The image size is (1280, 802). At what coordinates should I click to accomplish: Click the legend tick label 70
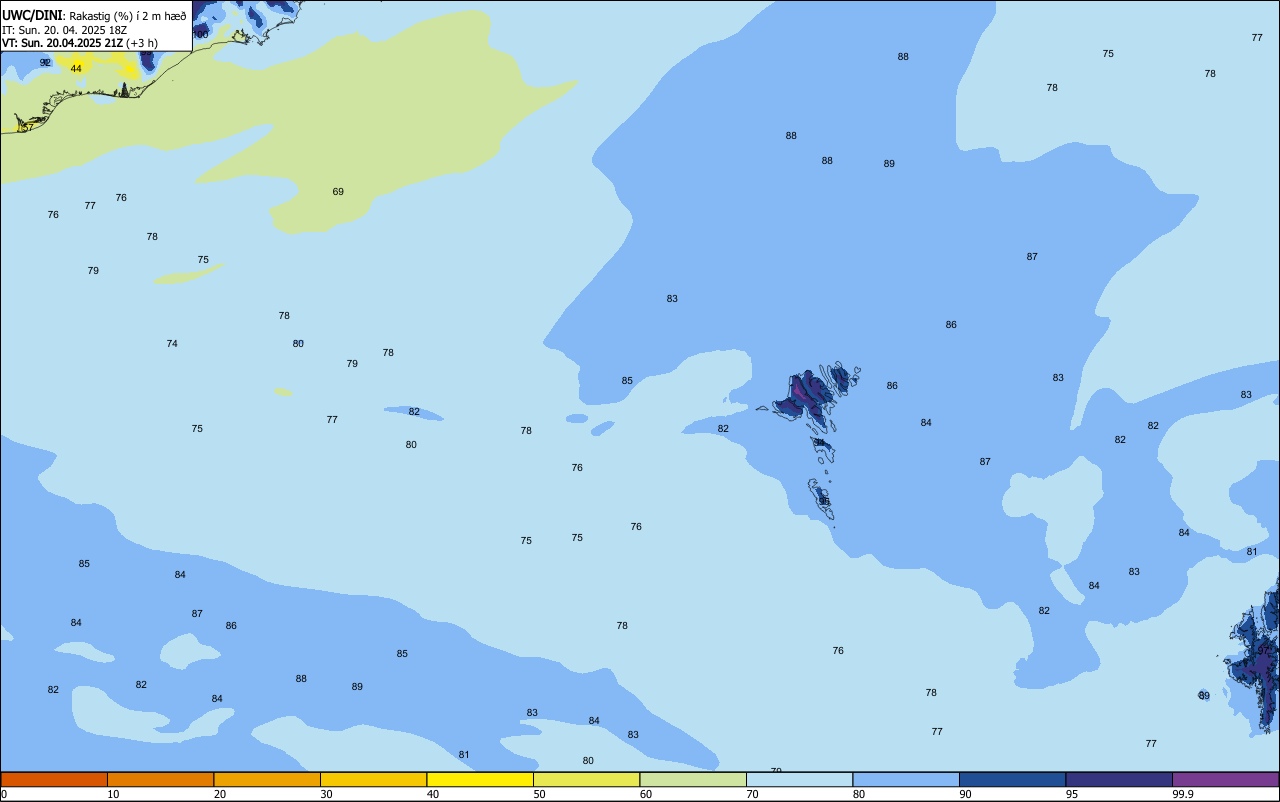pos(752,794)
